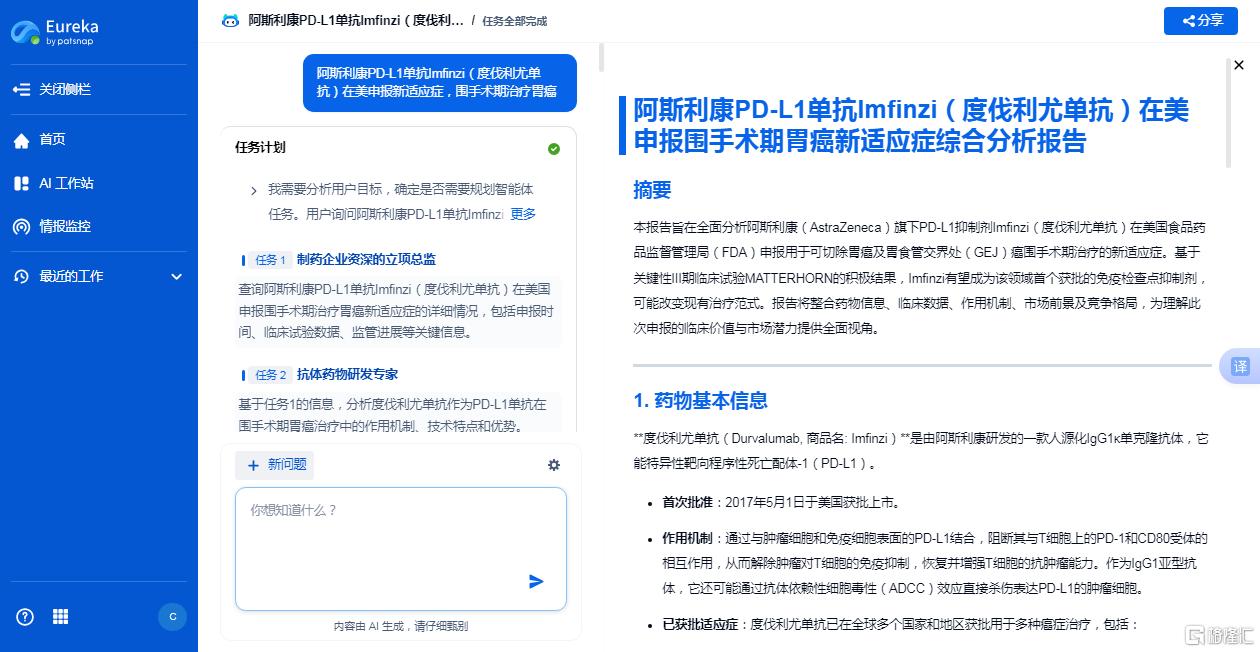Click the blue robot icon in header
The height and width of the screenshot is (652, 1260).
(x=230, y=21)
